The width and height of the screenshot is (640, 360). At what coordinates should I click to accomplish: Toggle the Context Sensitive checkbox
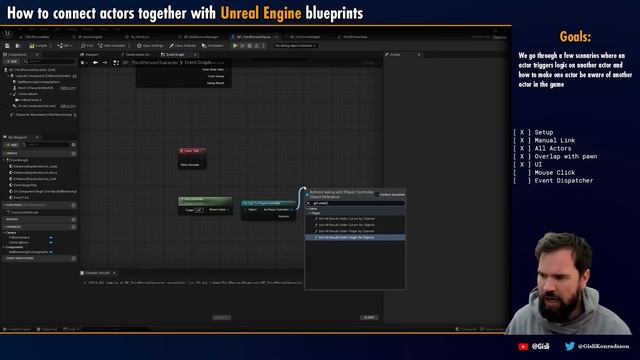click(377, 195)
